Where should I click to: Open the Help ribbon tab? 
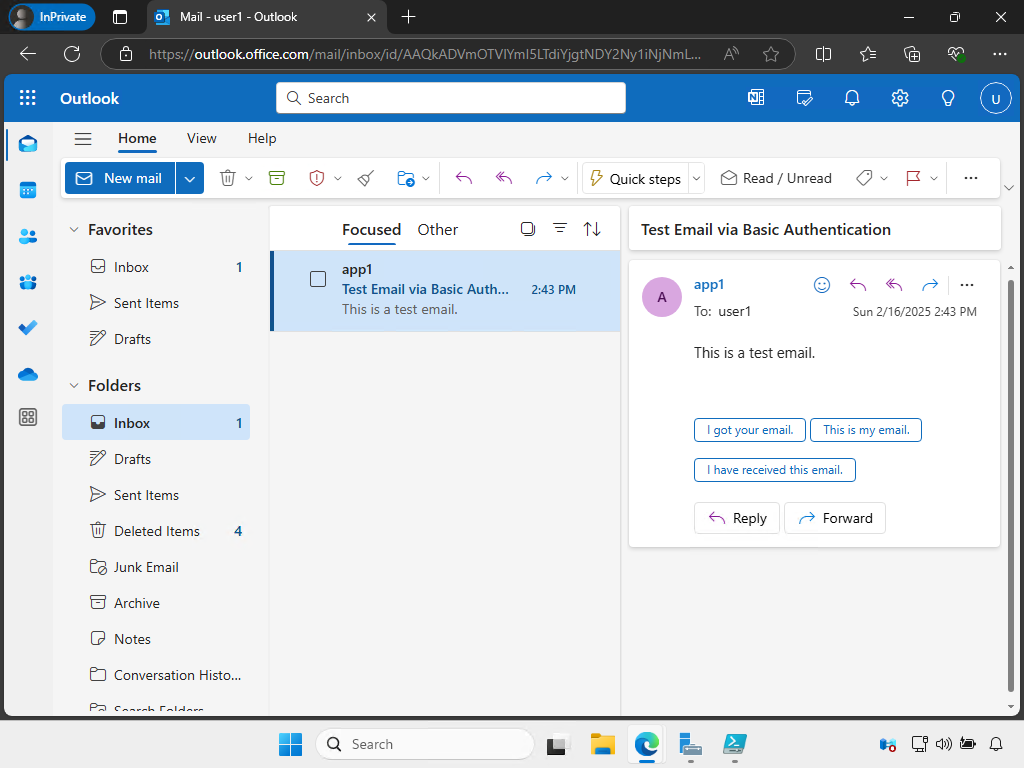(x=262, y=138)
